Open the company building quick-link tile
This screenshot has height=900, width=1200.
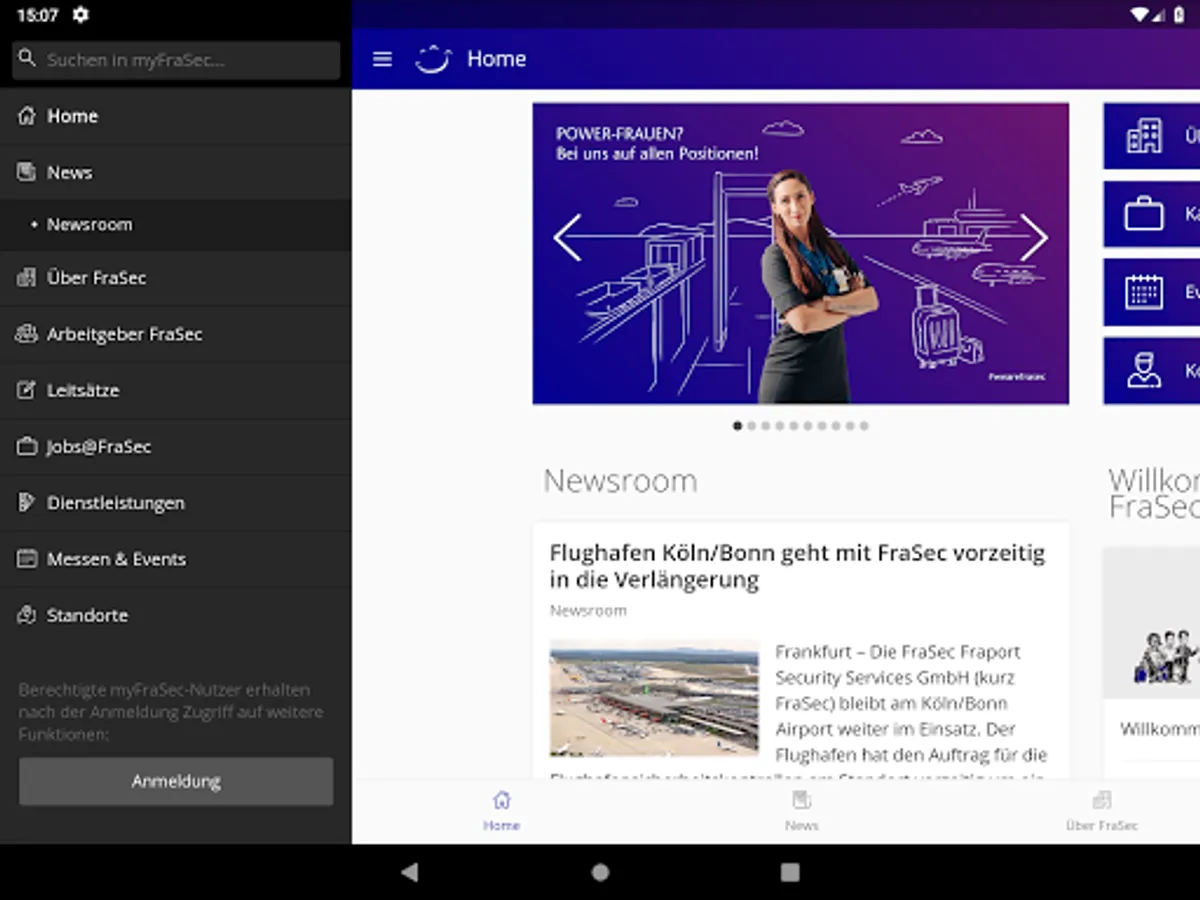(x=1151, y=136)
